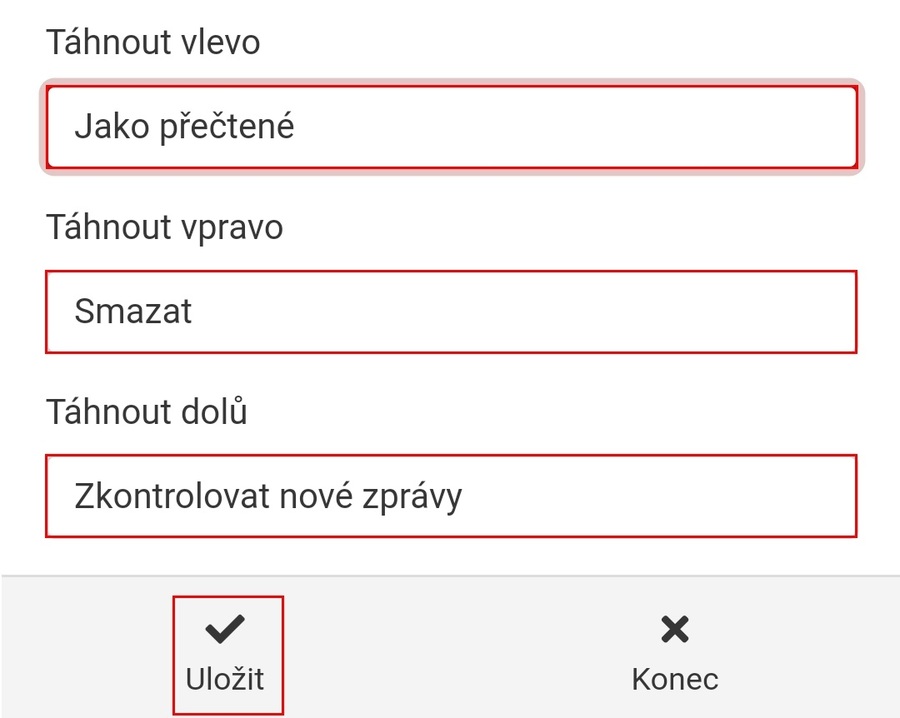The width and height of the screenshot is (900, 718).
Task: Click the Uložit checkmark icon
Action: pos(226,629)
